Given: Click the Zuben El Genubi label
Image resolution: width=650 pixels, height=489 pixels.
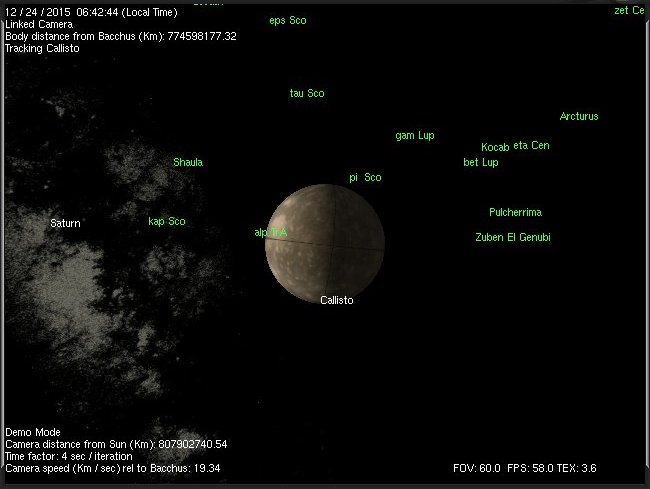Looking at the screenshot, I should point(513,237).
